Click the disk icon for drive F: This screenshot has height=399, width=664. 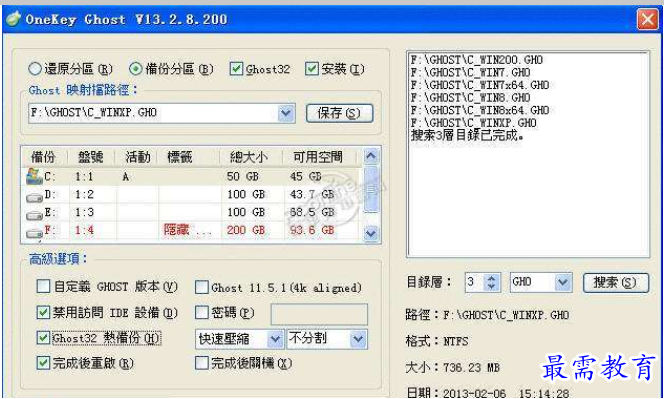click(34, 233)
